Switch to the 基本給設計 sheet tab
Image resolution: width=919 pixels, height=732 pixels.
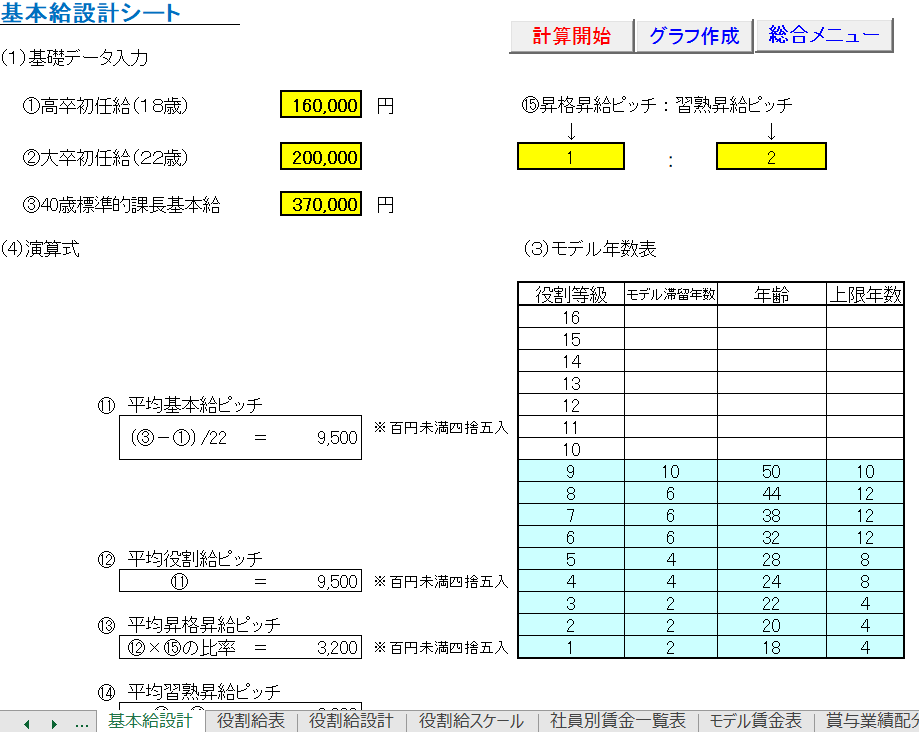150,721
